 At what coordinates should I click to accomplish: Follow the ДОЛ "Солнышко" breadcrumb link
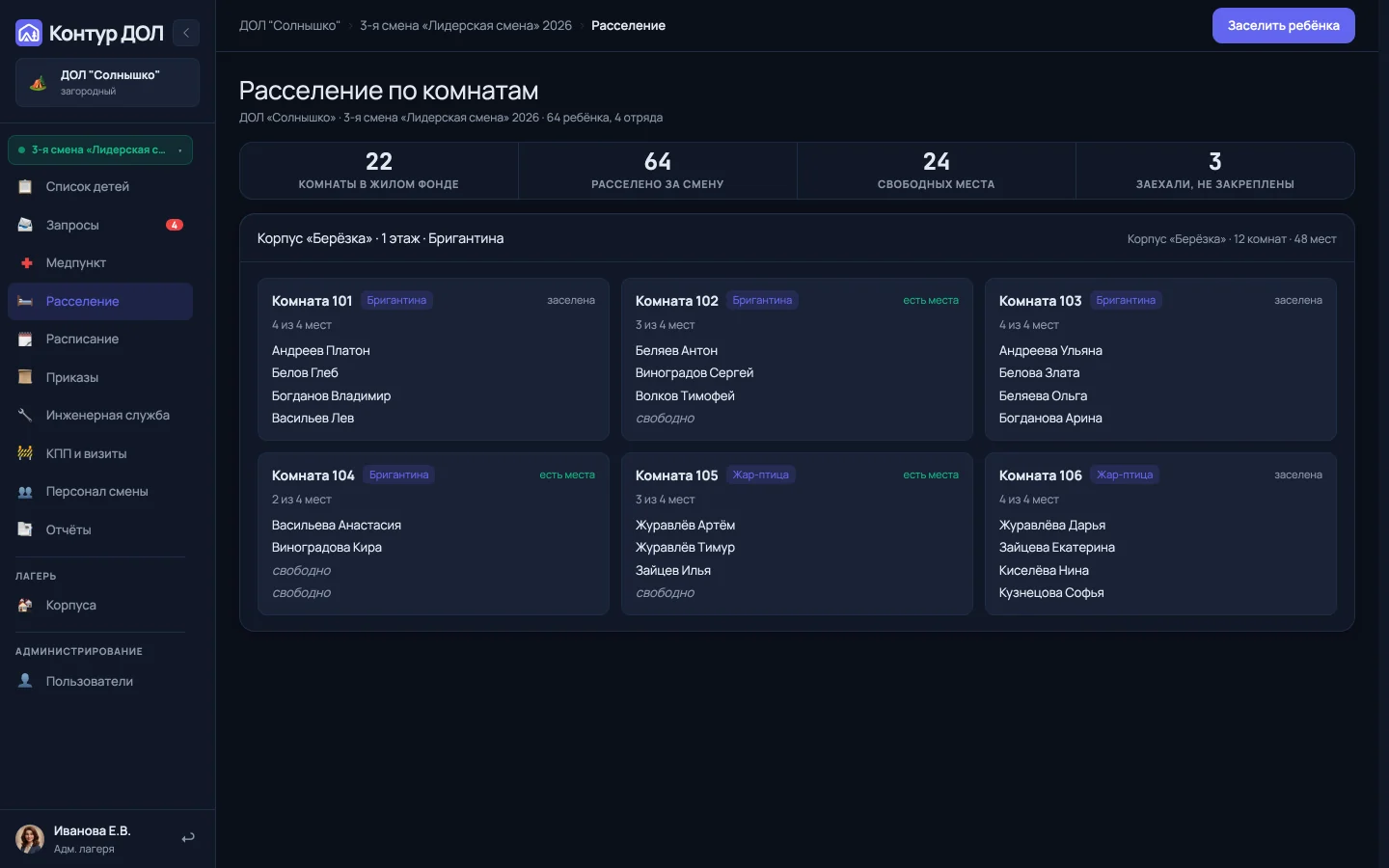[x=289, y=25]
